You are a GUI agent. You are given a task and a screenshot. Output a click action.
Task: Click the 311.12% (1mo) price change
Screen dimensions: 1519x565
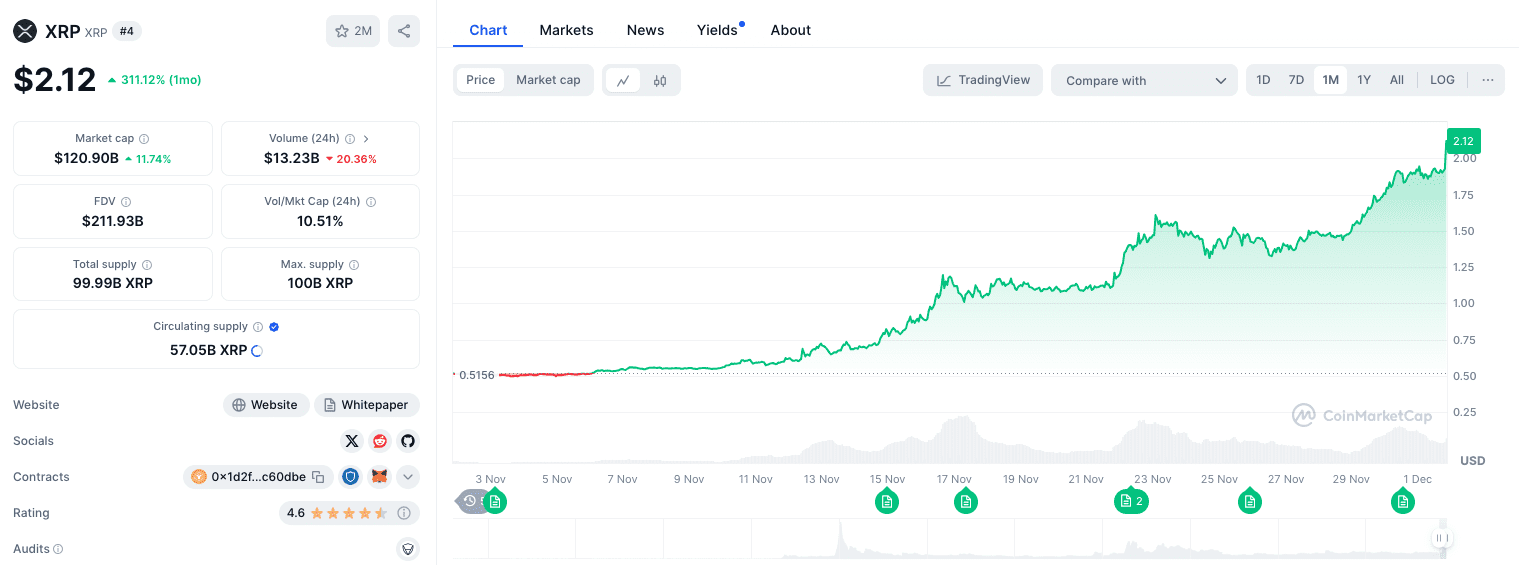click(x=155, y=80)
